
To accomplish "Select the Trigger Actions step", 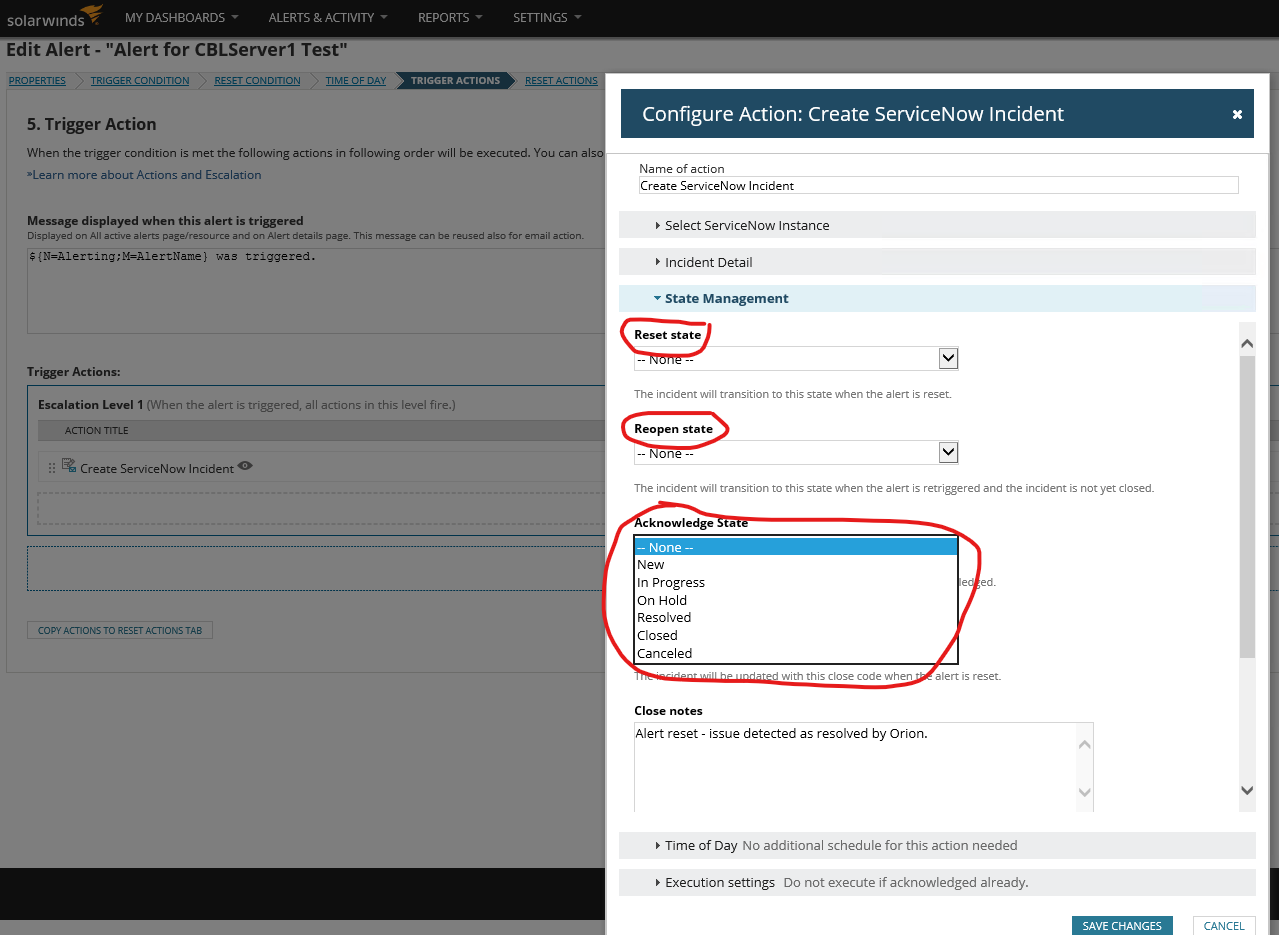I will (455, 81).
